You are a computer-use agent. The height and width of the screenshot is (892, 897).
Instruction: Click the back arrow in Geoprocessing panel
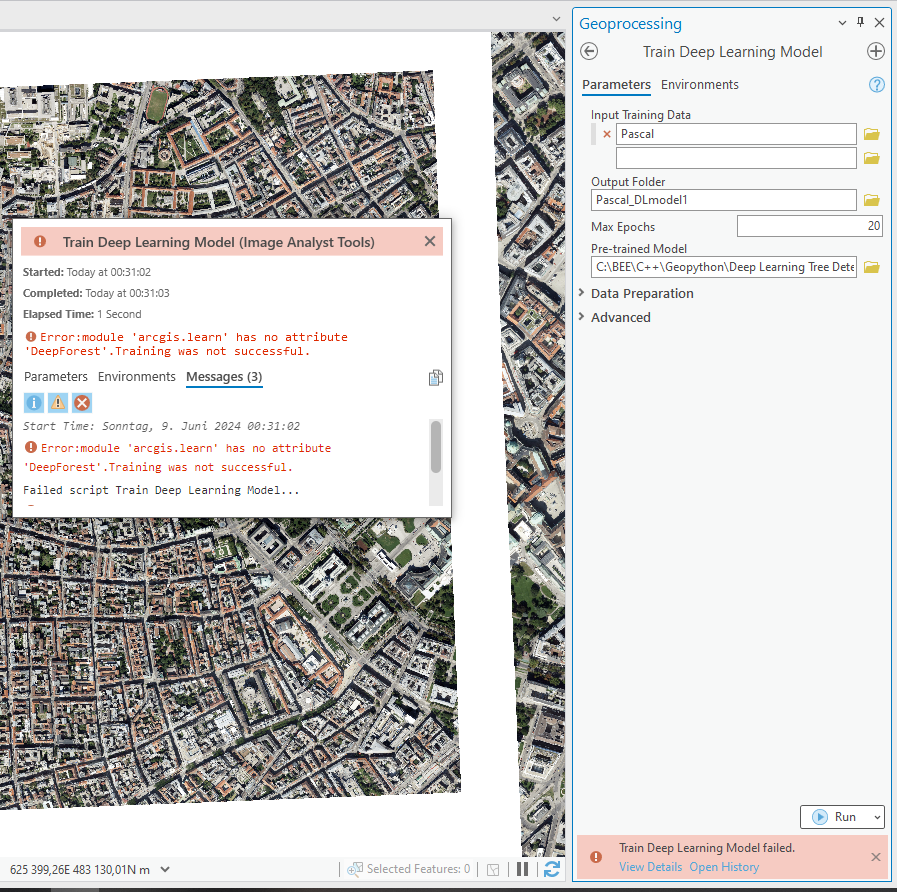pyautogui.click(x=588, y=51)
